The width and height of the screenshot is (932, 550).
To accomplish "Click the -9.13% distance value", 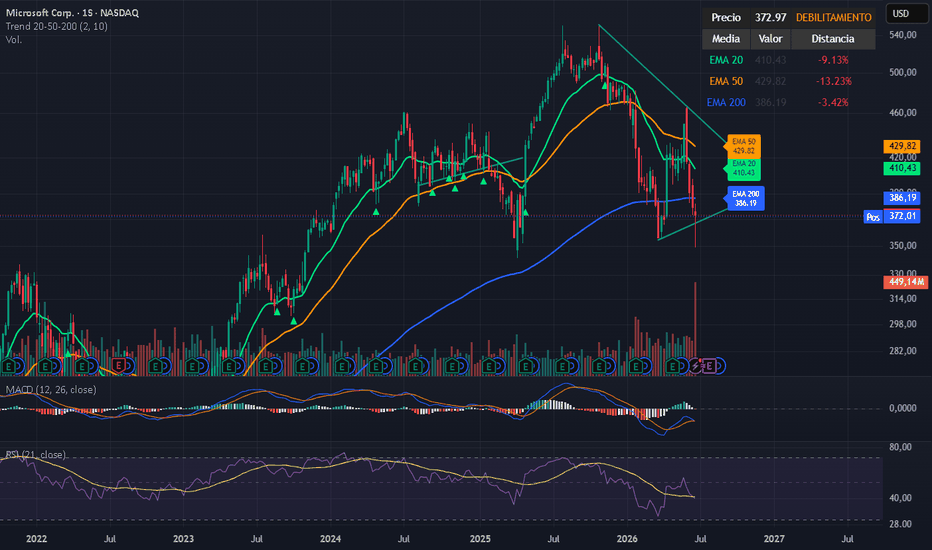I will click(833, 60).
